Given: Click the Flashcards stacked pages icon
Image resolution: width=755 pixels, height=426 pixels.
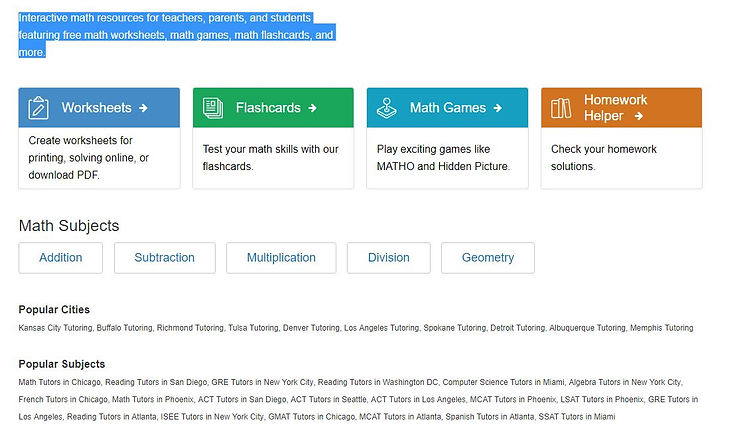Looking at the screenshot, I should click(213, 108).
